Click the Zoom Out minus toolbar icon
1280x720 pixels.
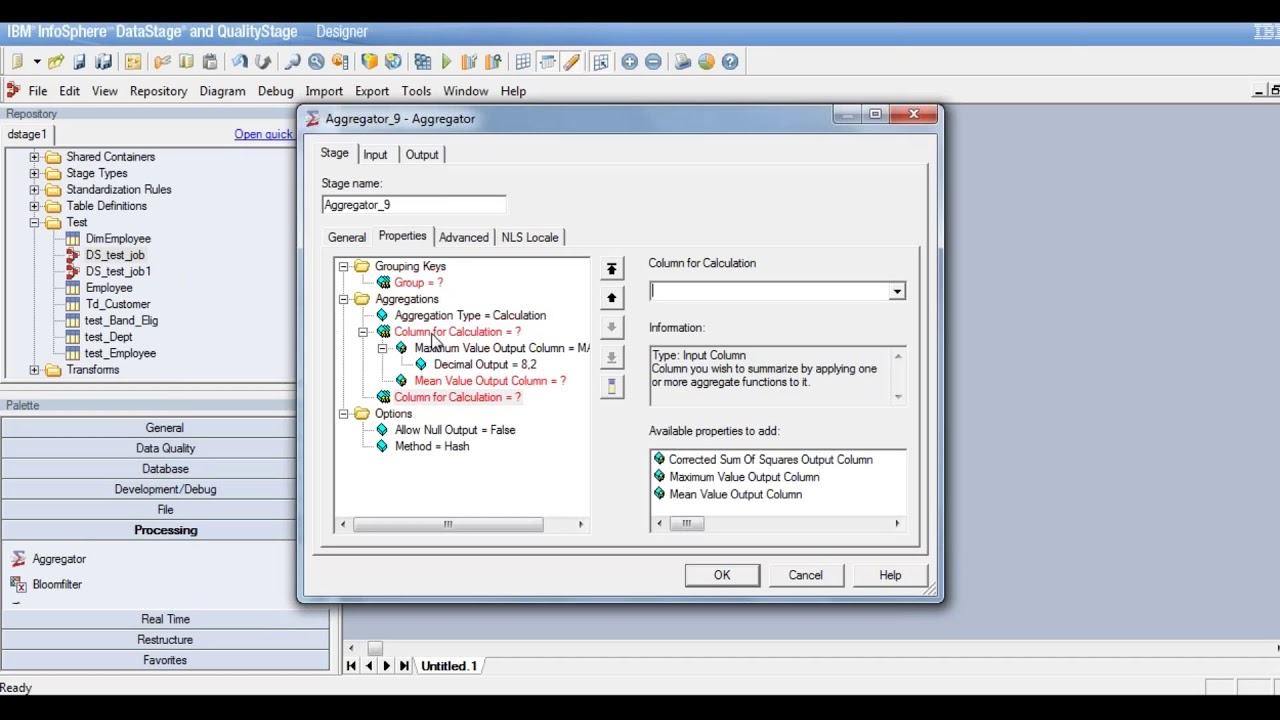click(x=653, y=62)
